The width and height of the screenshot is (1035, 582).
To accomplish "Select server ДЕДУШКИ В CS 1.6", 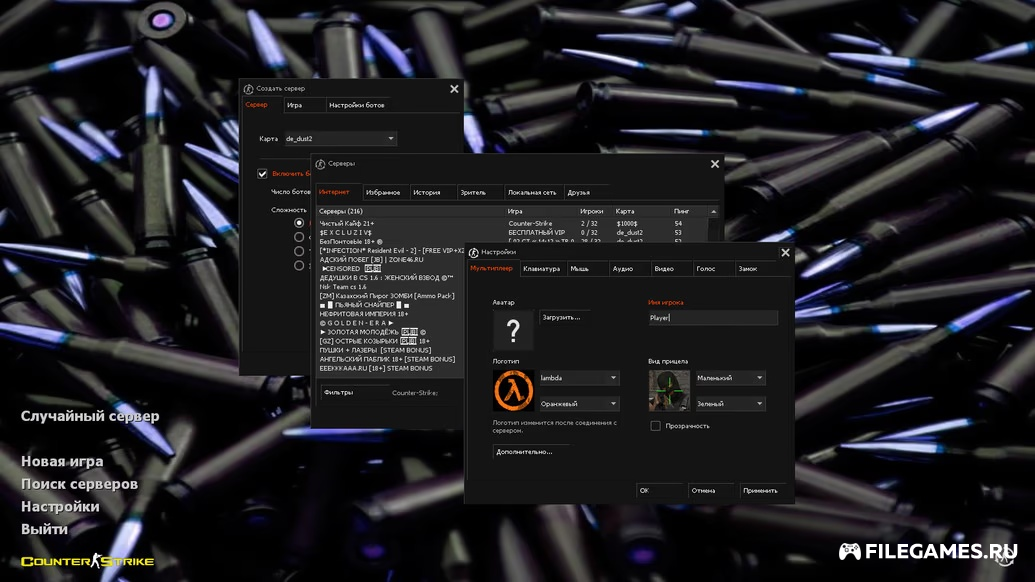I will [391, 278].
